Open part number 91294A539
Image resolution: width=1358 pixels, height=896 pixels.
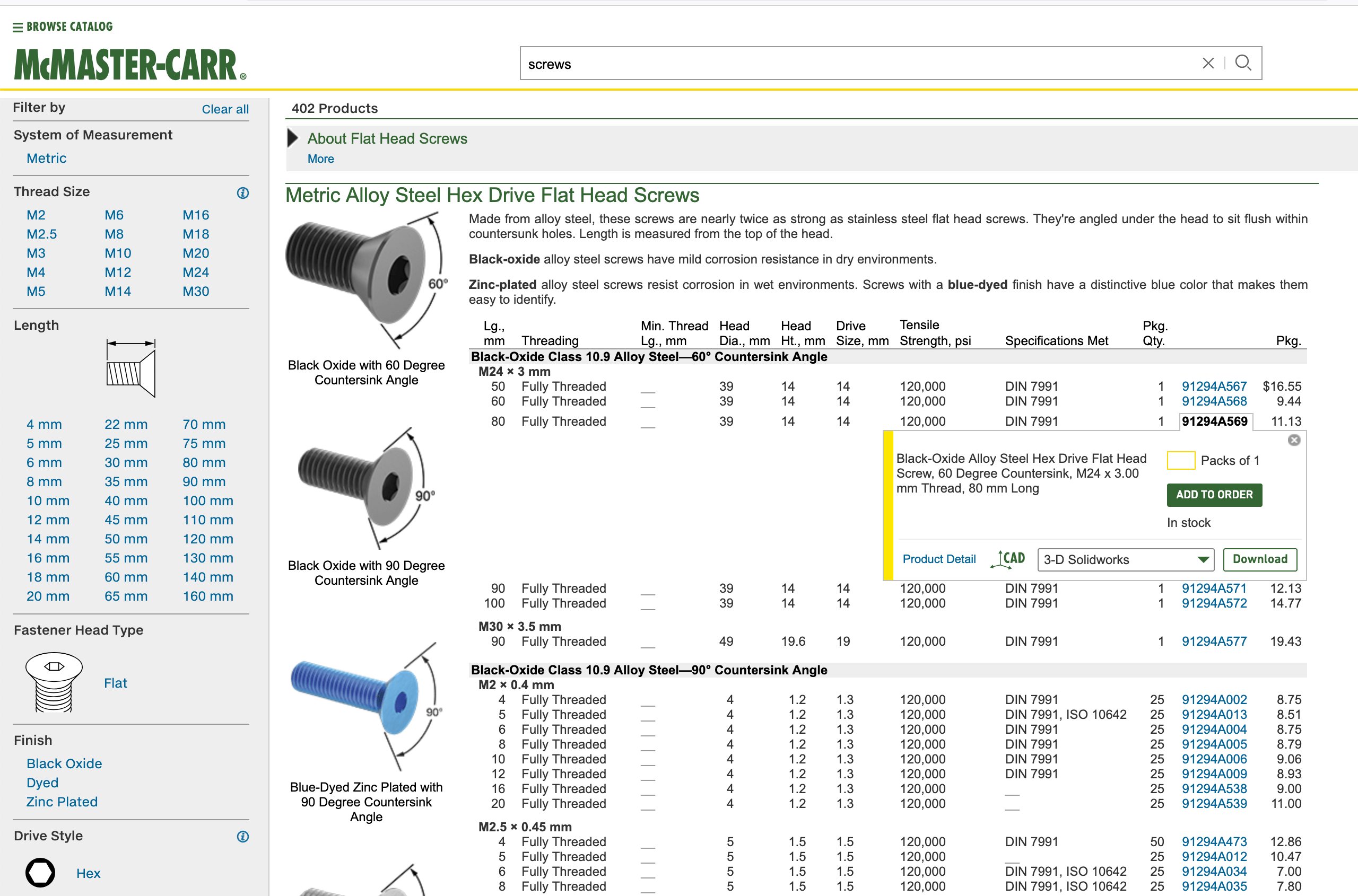1214,803
